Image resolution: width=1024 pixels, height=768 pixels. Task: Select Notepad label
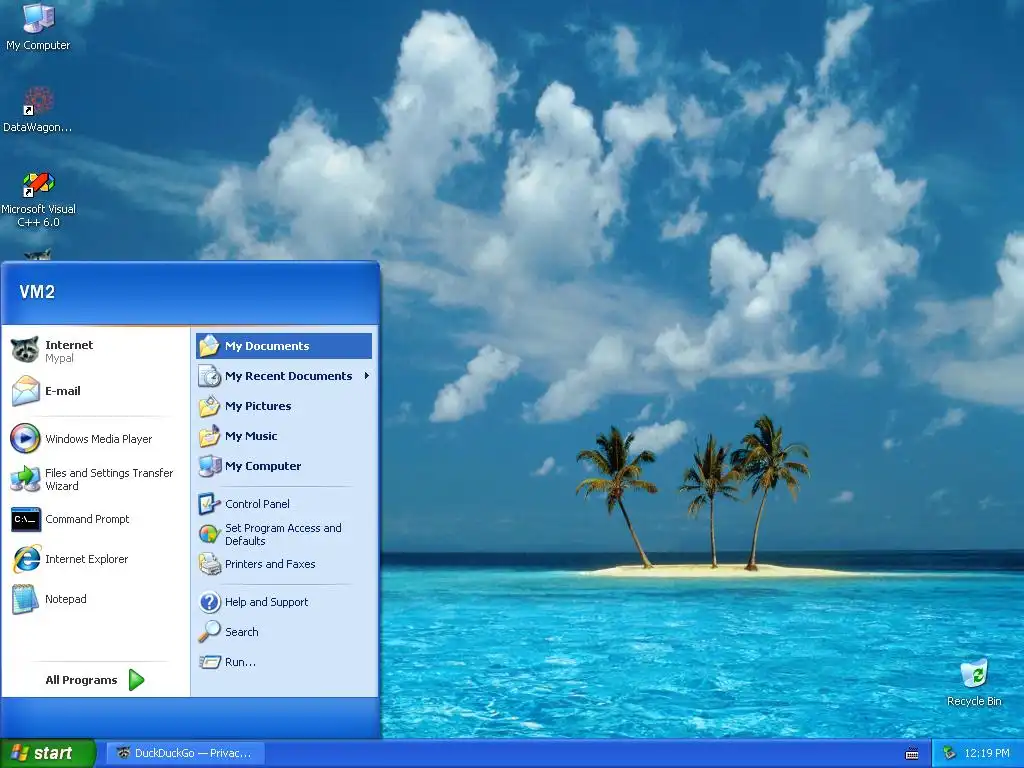click(65, 599)
